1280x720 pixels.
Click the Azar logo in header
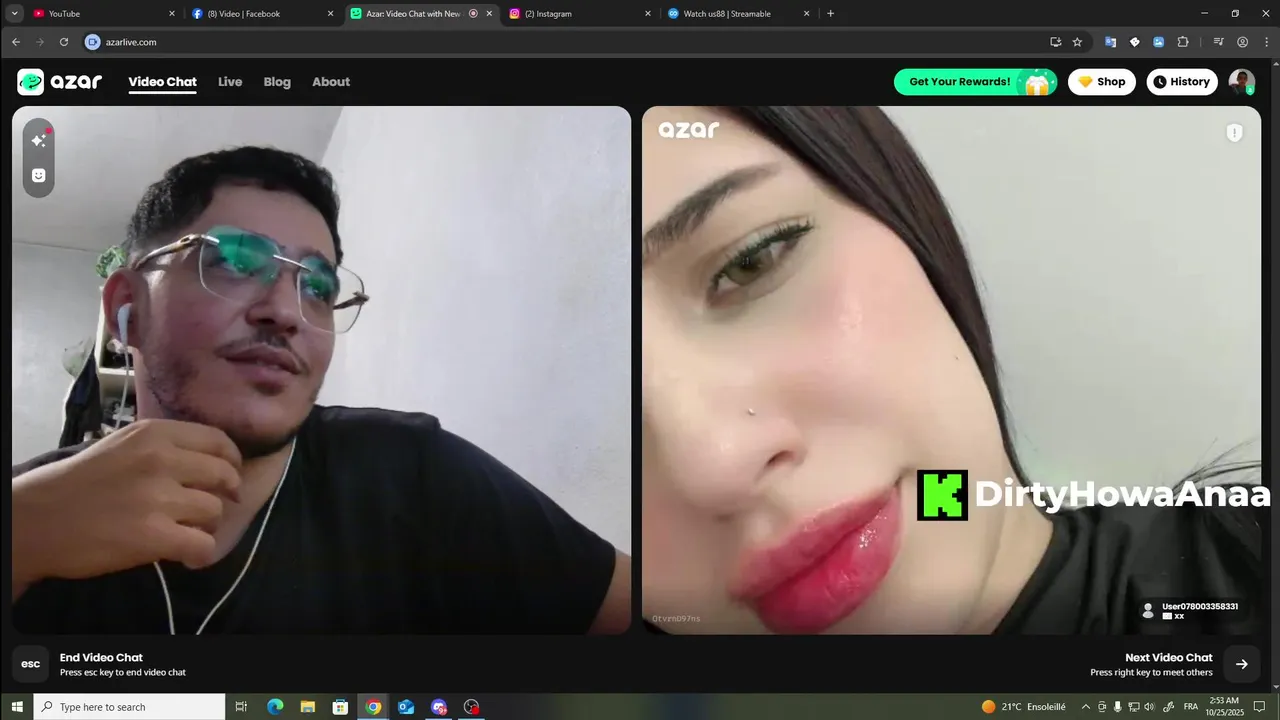point(60,82)
